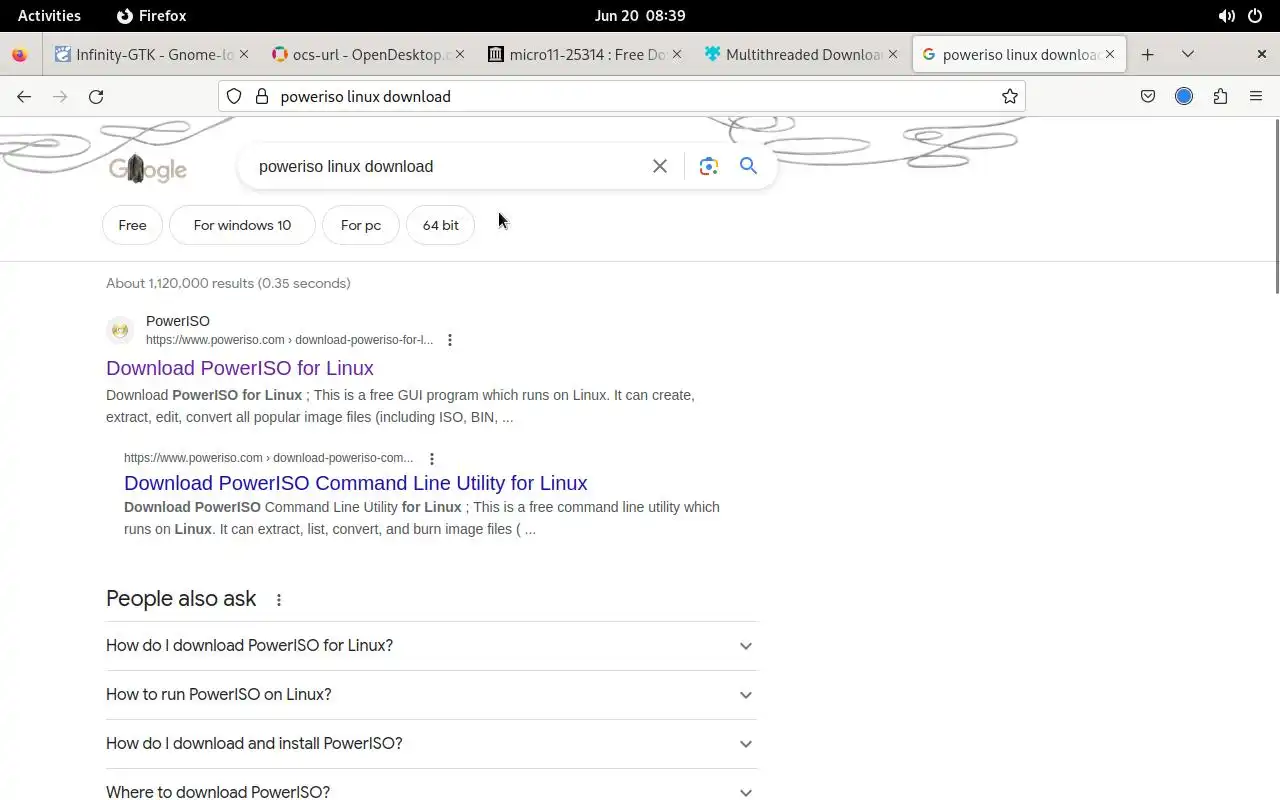This screenshot has width=1280, height=800.
Task: Close the Multithreaded Download tab
Action: pos(893,54)
